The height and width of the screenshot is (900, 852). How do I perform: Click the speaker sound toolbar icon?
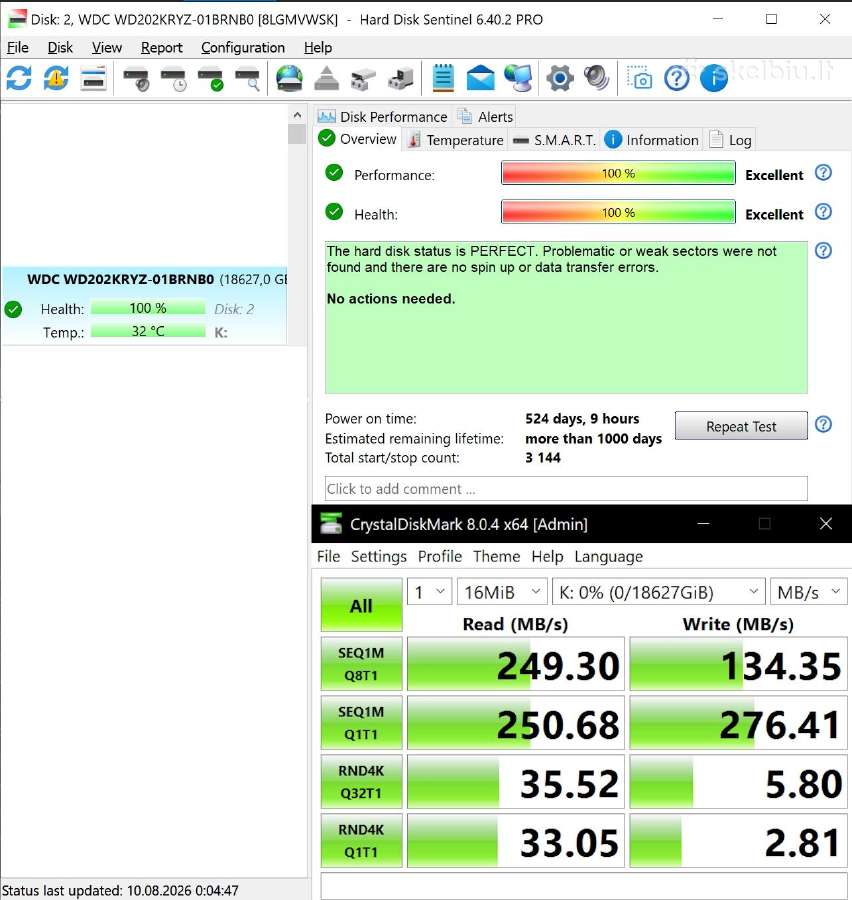(597, 77)
